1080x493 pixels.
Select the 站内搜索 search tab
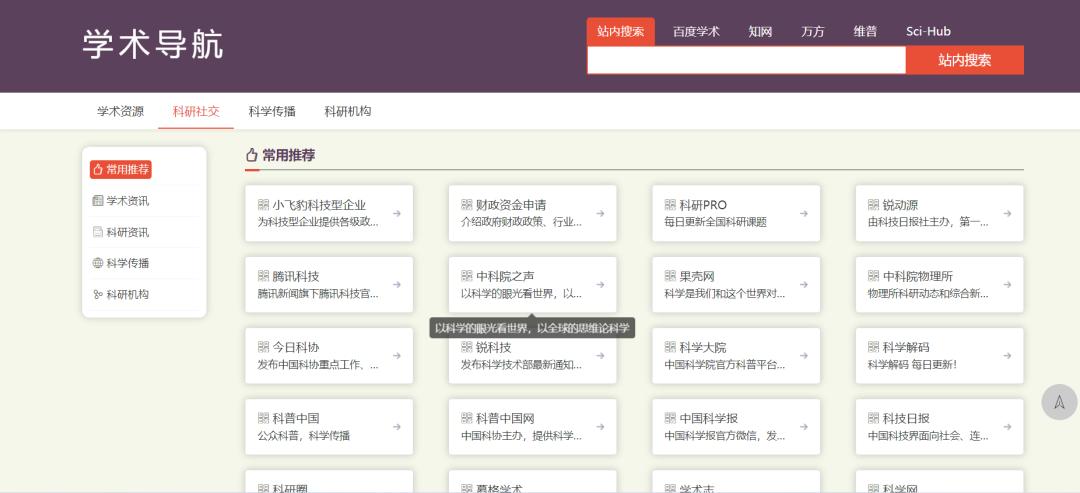[621, 32]
